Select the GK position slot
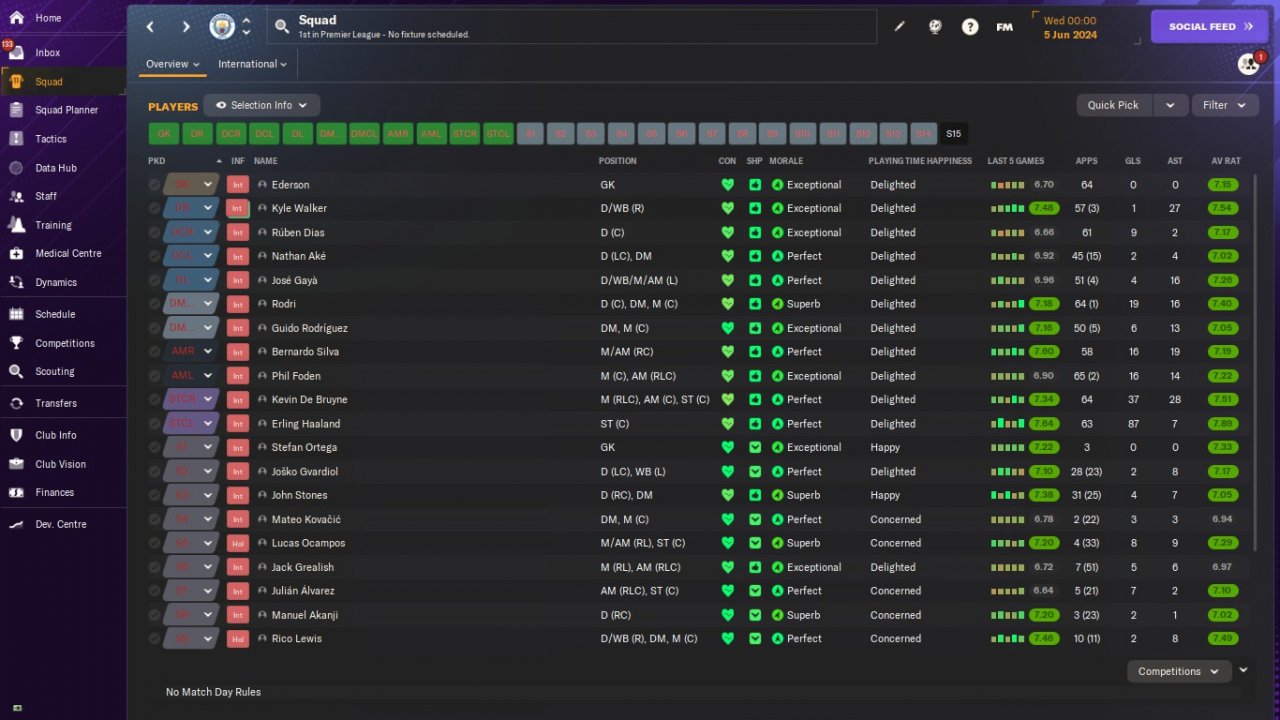The image size is (1280, 720). pyautogui.click(x=164, y=134)
